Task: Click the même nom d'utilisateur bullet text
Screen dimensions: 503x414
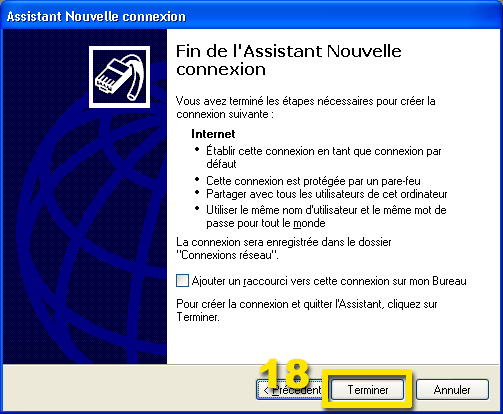Action: pos(326,216)
